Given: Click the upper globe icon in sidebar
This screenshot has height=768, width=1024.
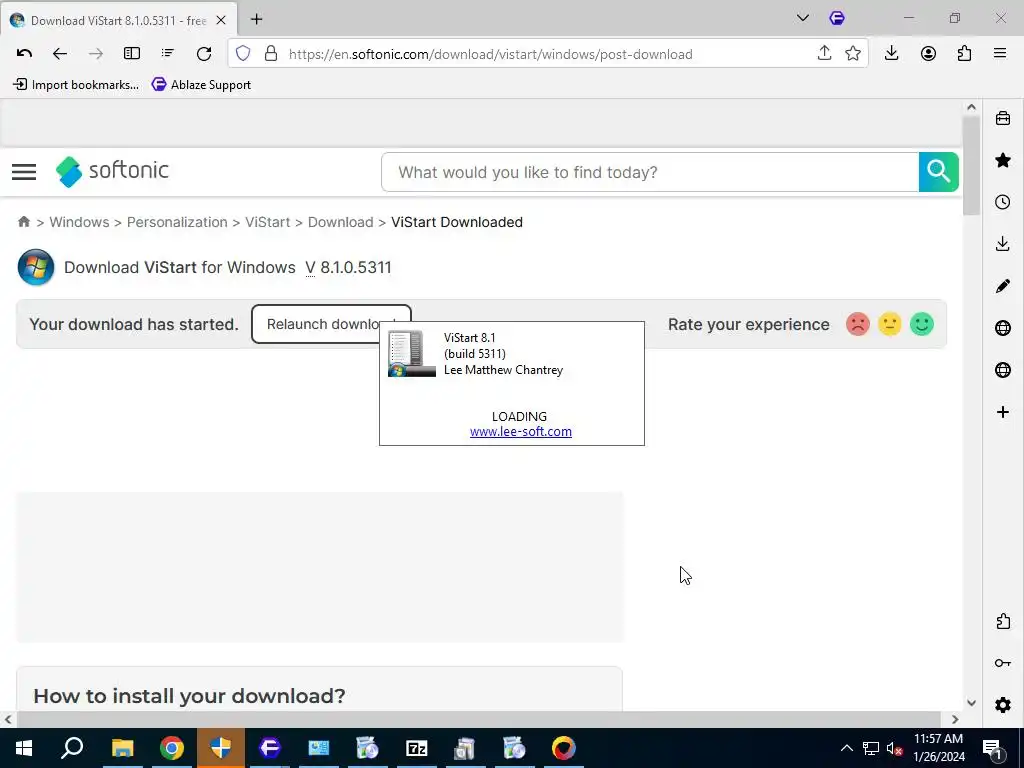Looking at the screenshot, I should (1002, 328).
